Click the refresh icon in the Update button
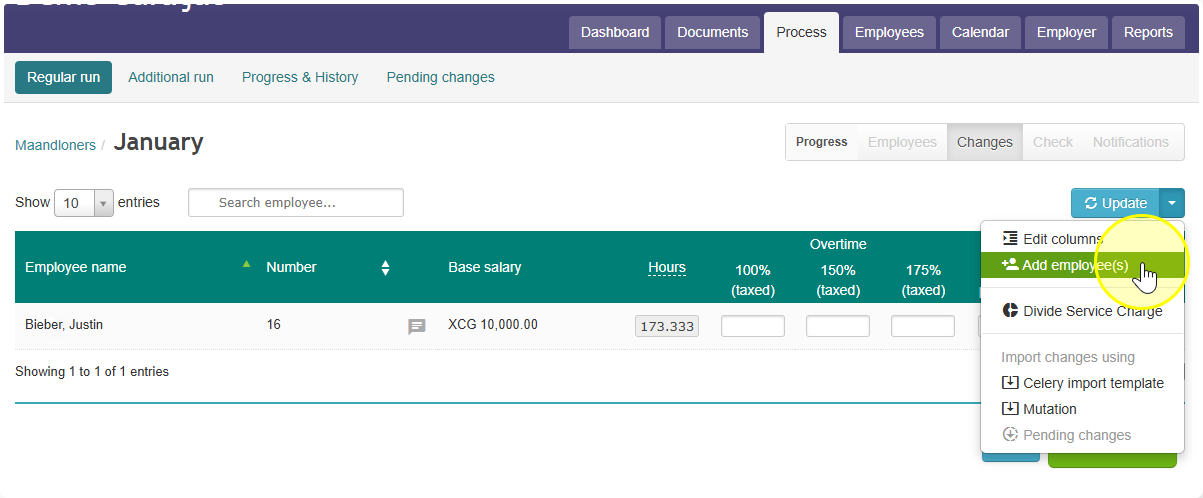This screenshot has width=1203, height=498. [1091, 203]
